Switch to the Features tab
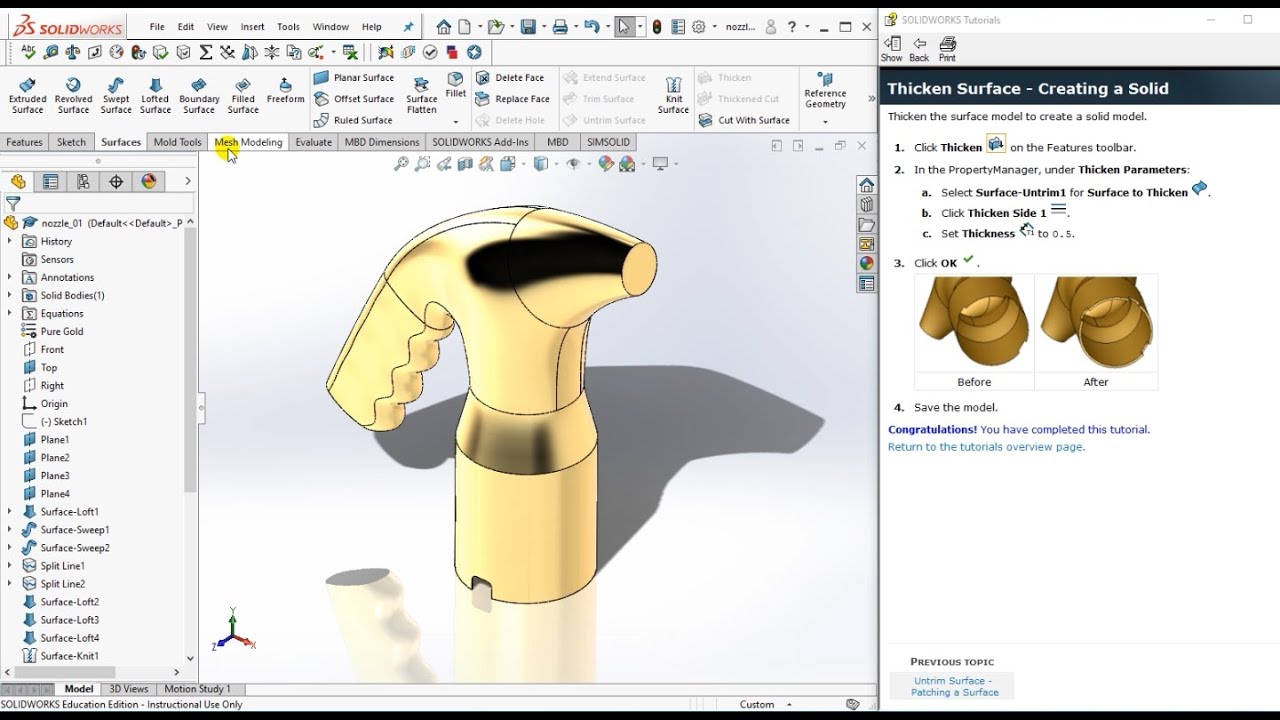The height and width of the screenshot is (720, 1280). click(x=24, y=142)
